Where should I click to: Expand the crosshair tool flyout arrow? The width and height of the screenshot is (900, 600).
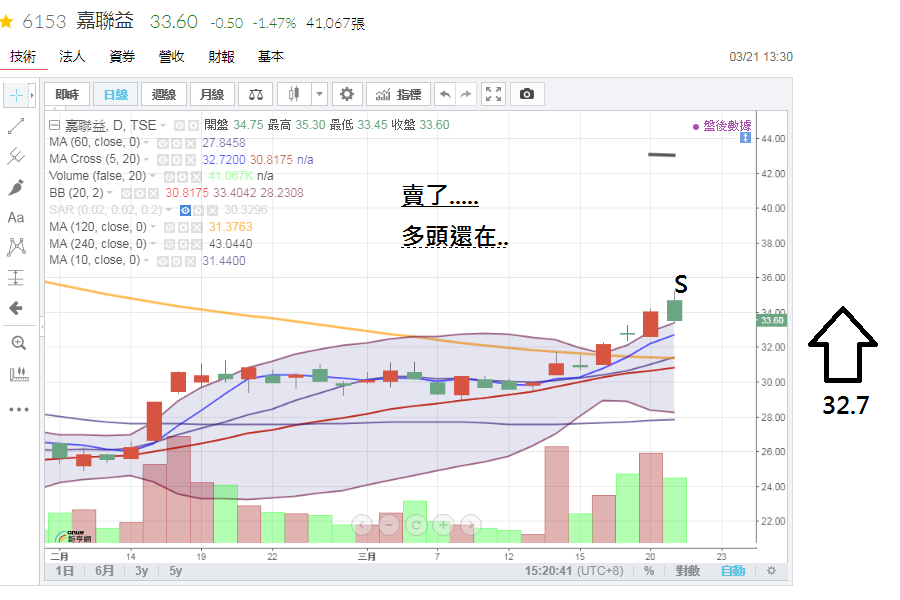coord(32,95)
